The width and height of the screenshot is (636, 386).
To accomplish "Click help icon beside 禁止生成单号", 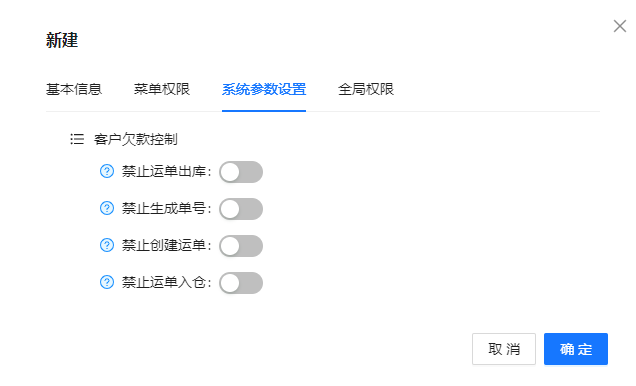I will pyautogui.click(x=107, y=208).
